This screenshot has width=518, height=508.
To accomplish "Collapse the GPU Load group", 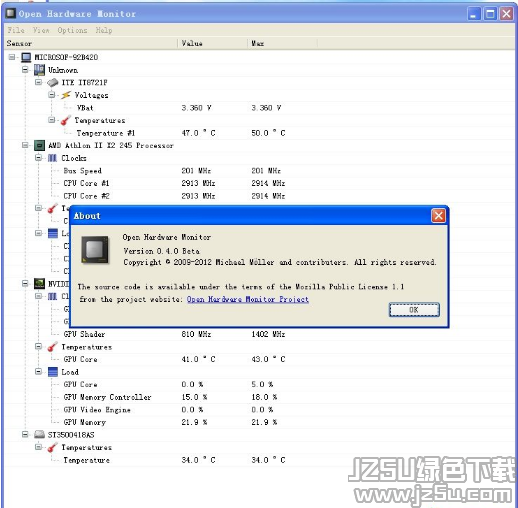I will 39,371.
